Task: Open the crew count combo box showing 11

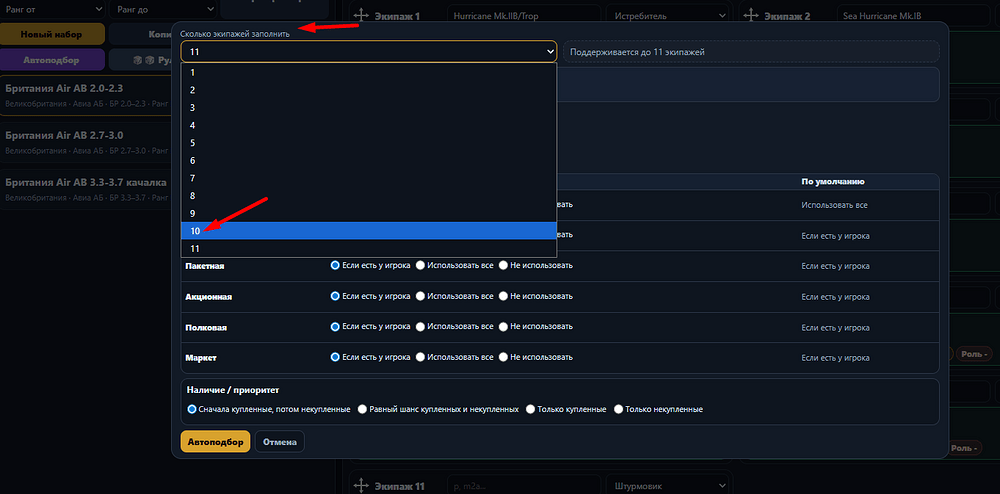Action: click(x=369, y=52)
